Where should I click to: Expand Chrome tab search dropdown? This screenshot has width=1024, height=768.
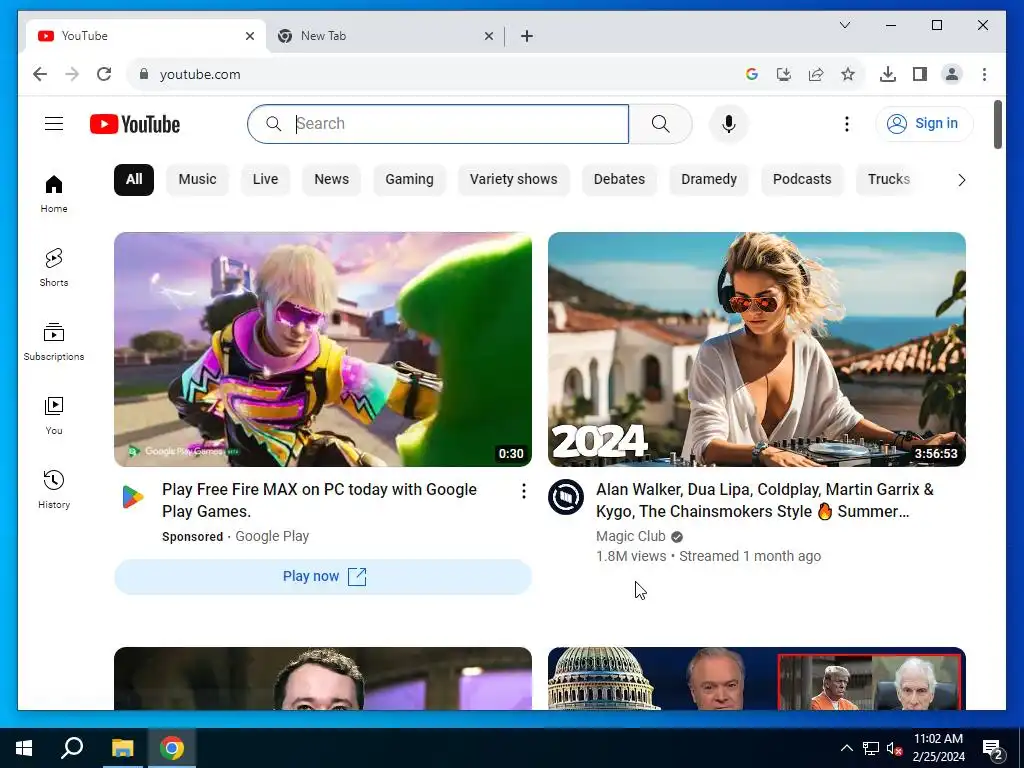click(x=845, y=25)
